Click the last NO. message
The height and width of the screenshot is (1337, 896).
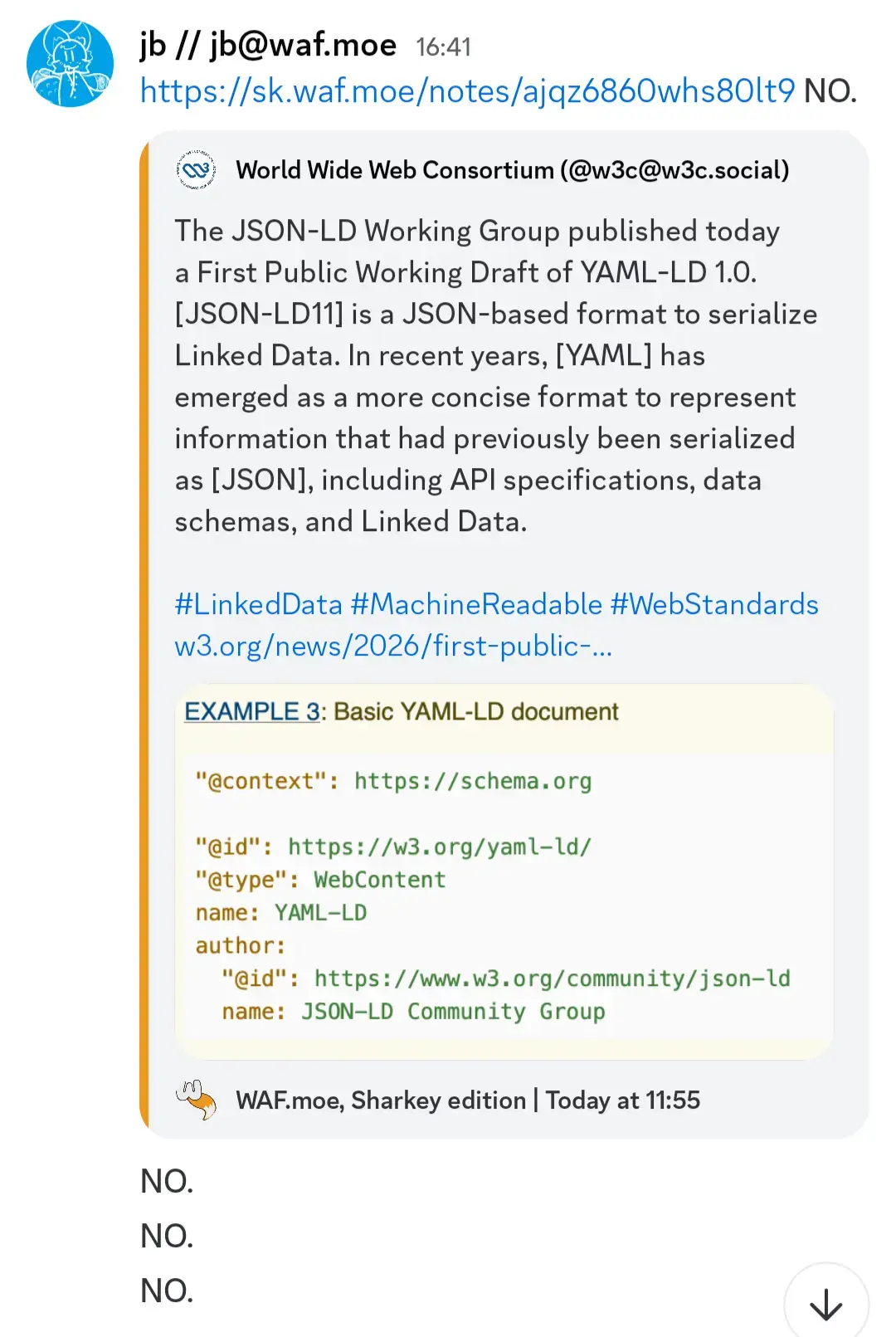click(x=167, y=1291)
